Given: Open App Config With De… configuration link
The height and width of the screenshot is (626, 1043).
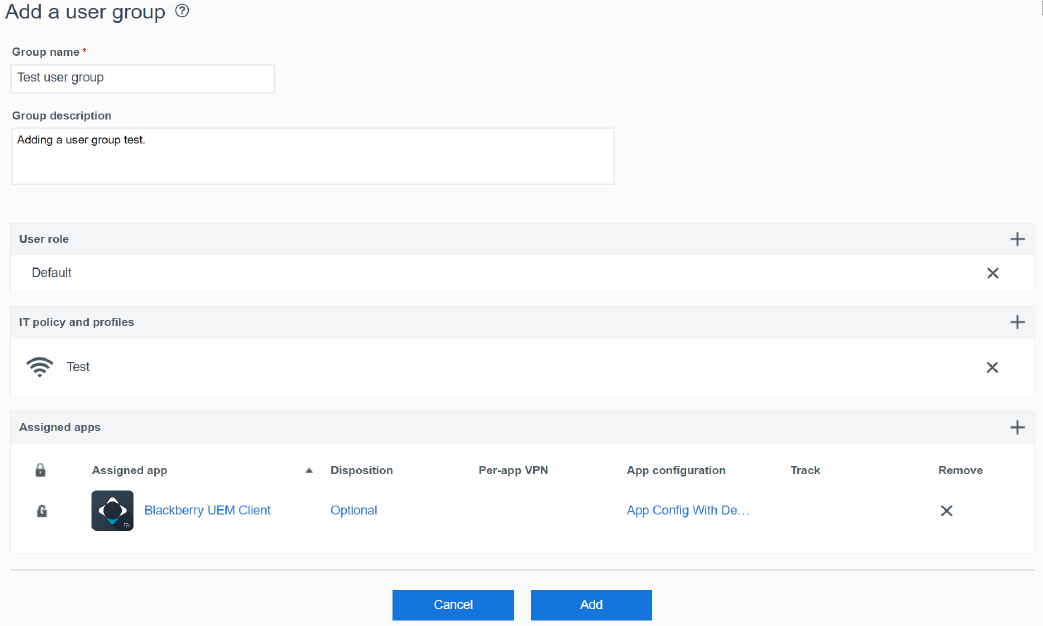Looking at the screenshot, I should coord(687,510).
